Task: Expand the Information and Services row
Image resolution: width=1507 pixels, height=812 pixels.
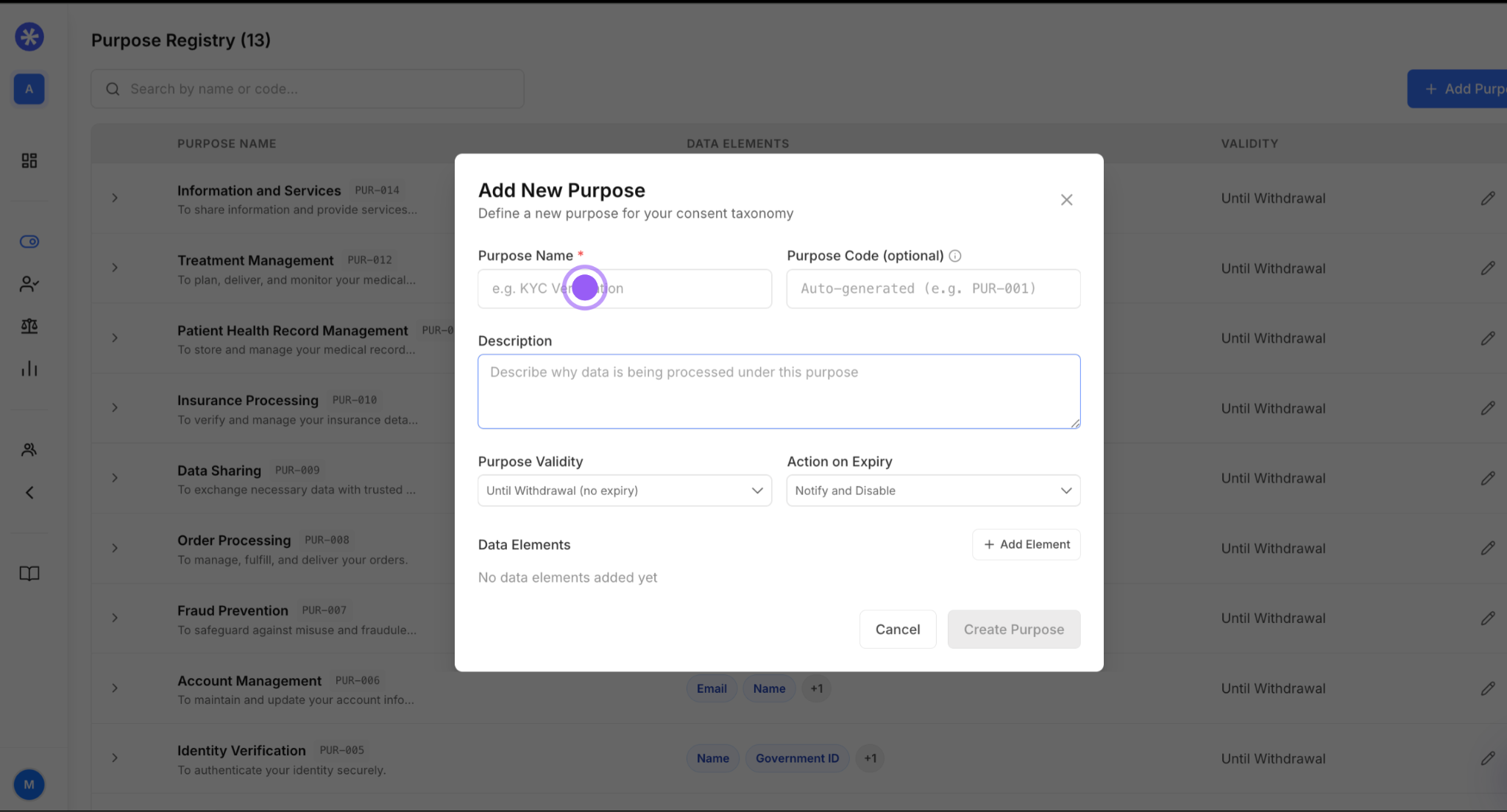Action: click(x=115, y=198)
